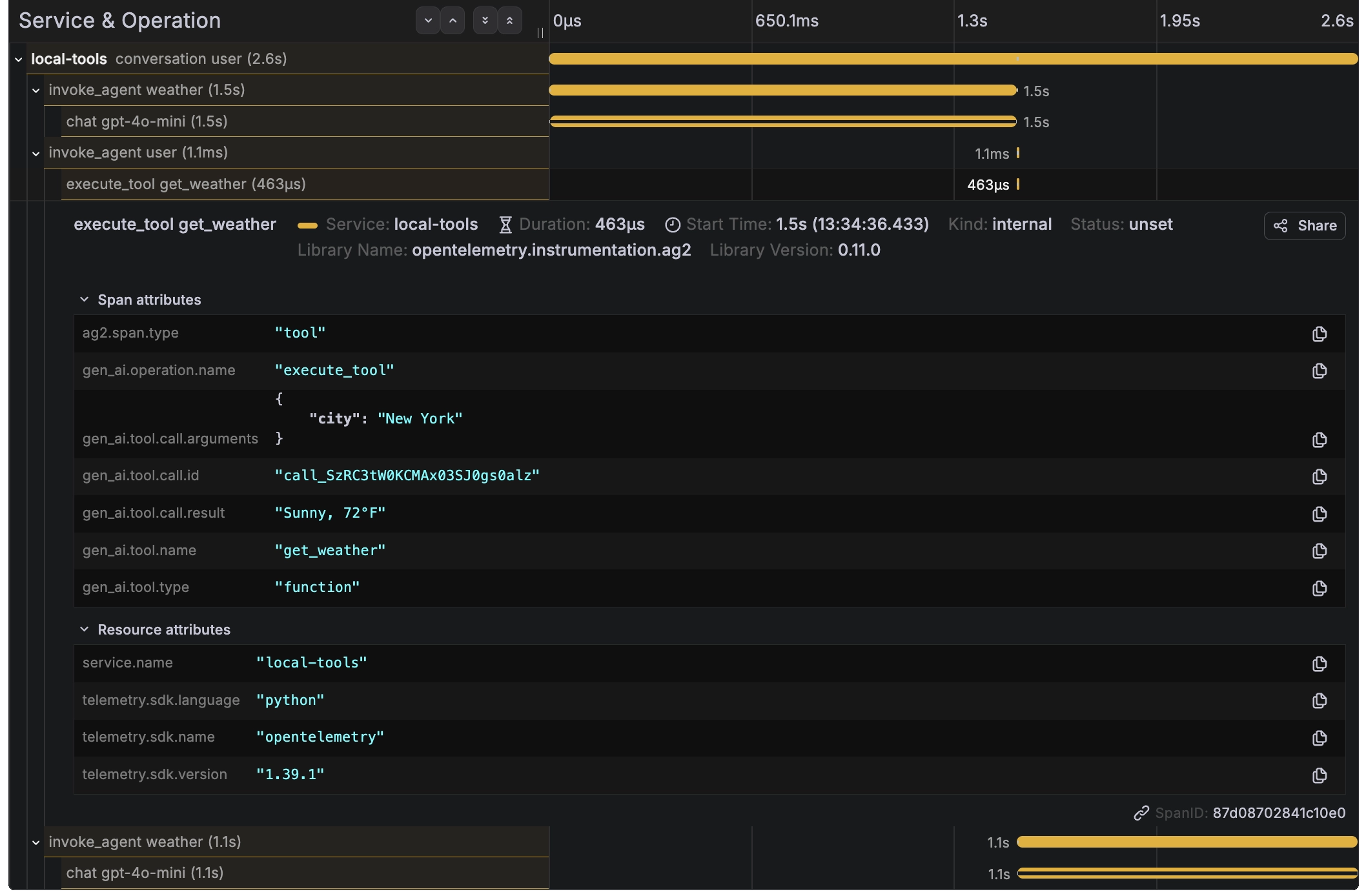
Task: Select the execute_tool get_weather (463µs) span row
Action: pos(305,184)
